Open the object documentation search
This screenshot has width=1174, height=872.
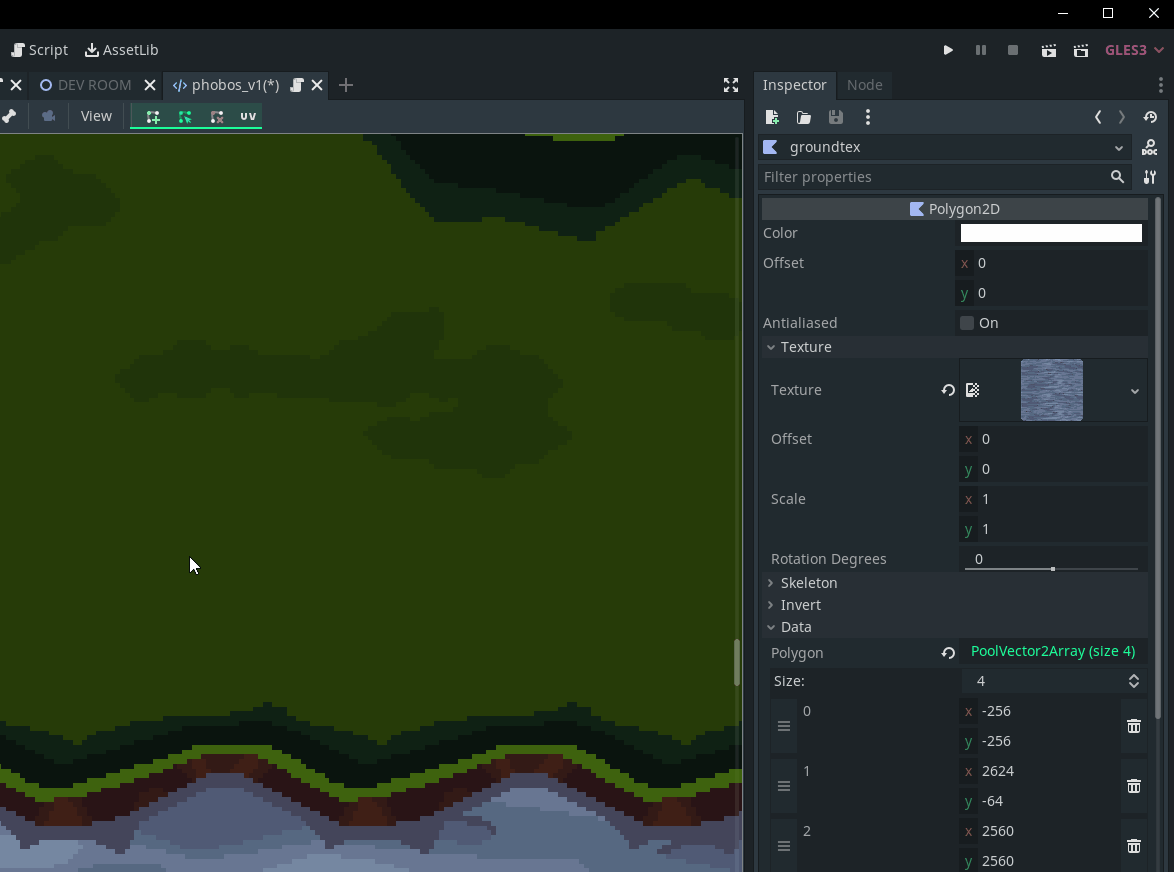(1149, 147)
